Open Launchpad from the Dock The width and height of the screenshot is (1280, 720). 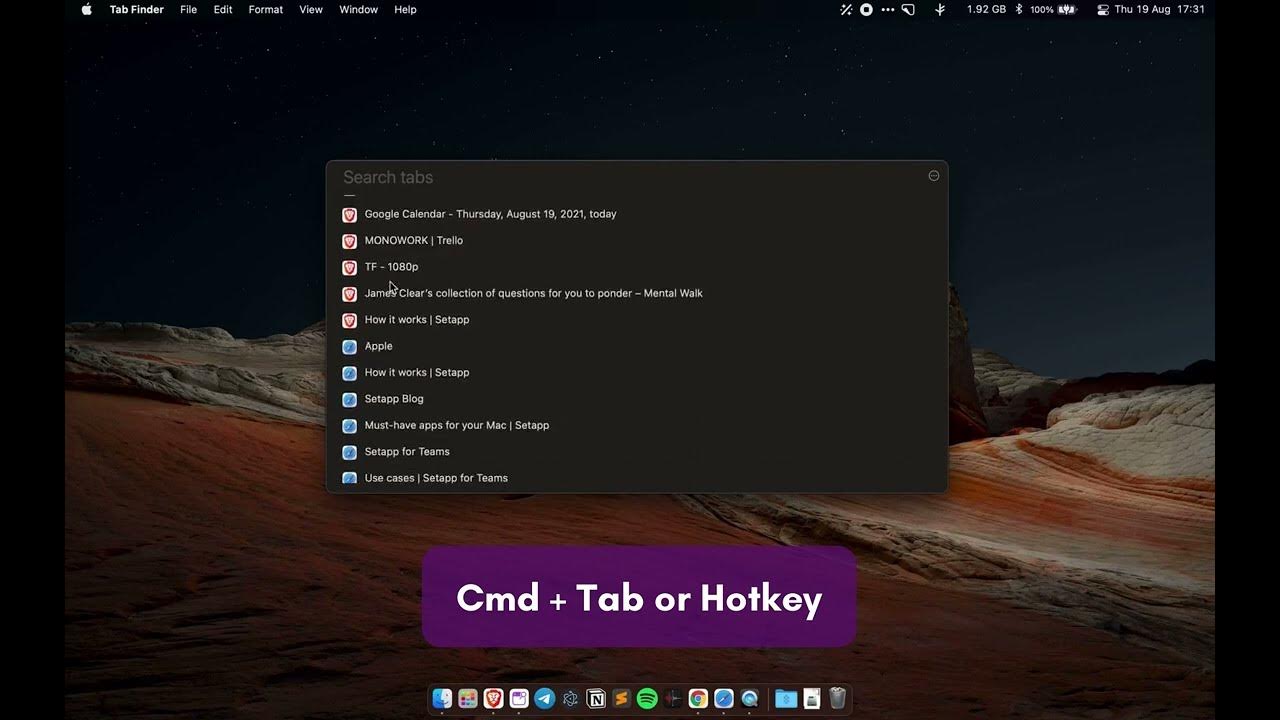click(468, 699)
